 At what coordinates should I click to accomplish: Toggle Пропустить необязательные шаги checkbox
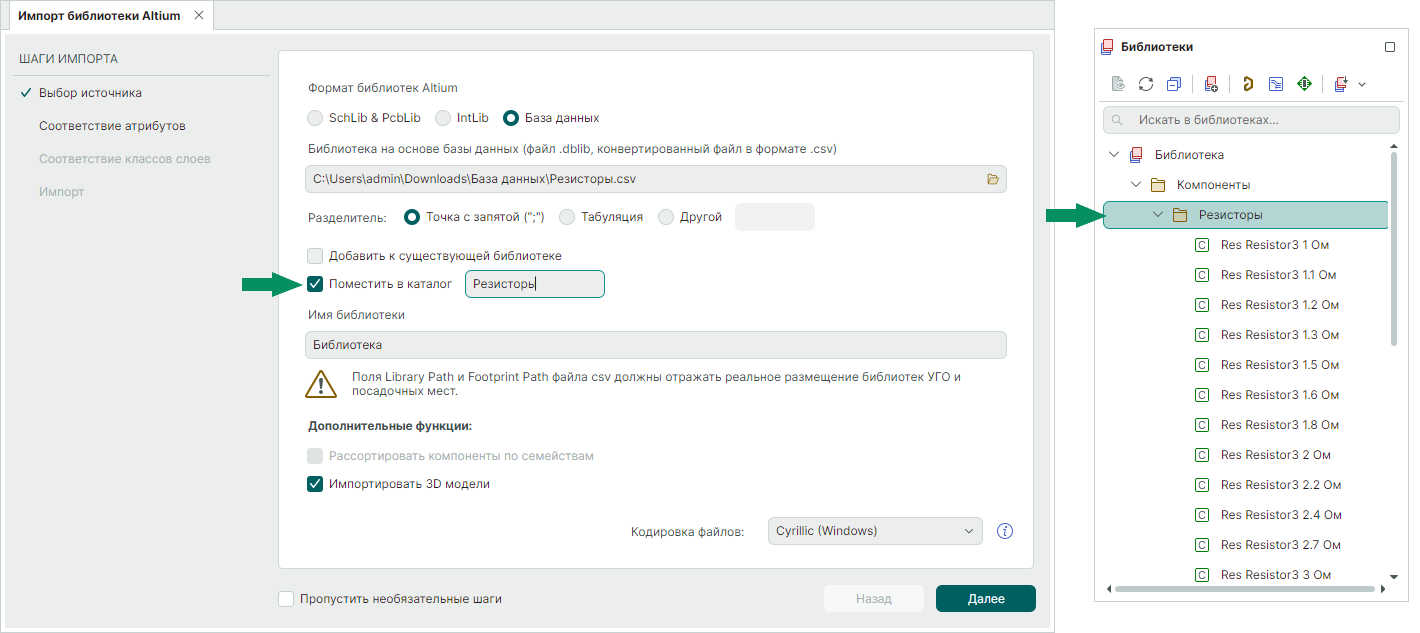[287, 599]
